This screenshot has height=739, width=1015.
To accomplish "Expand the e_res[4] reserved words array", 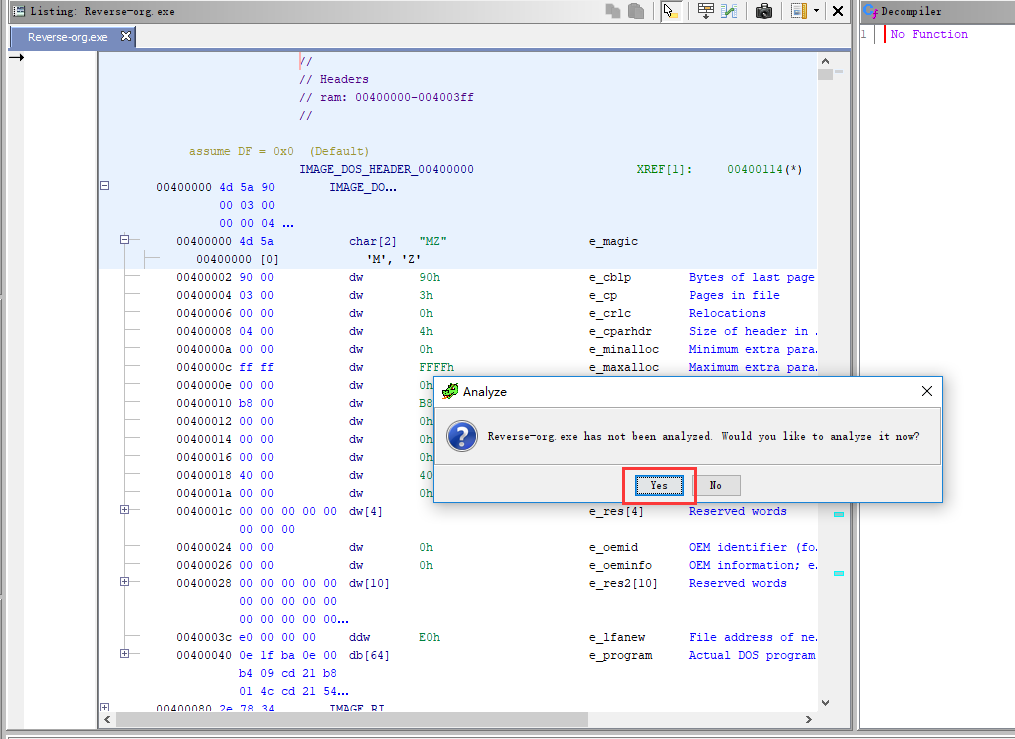I will [x=125, y=510].
